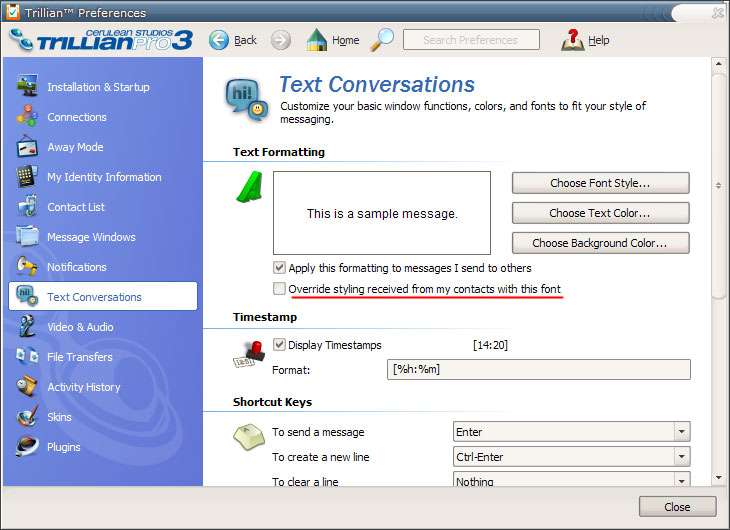Uncheck Apply this formatting to messages I send
The width and height of the screenshot is (730, 530).
(279, 267)
